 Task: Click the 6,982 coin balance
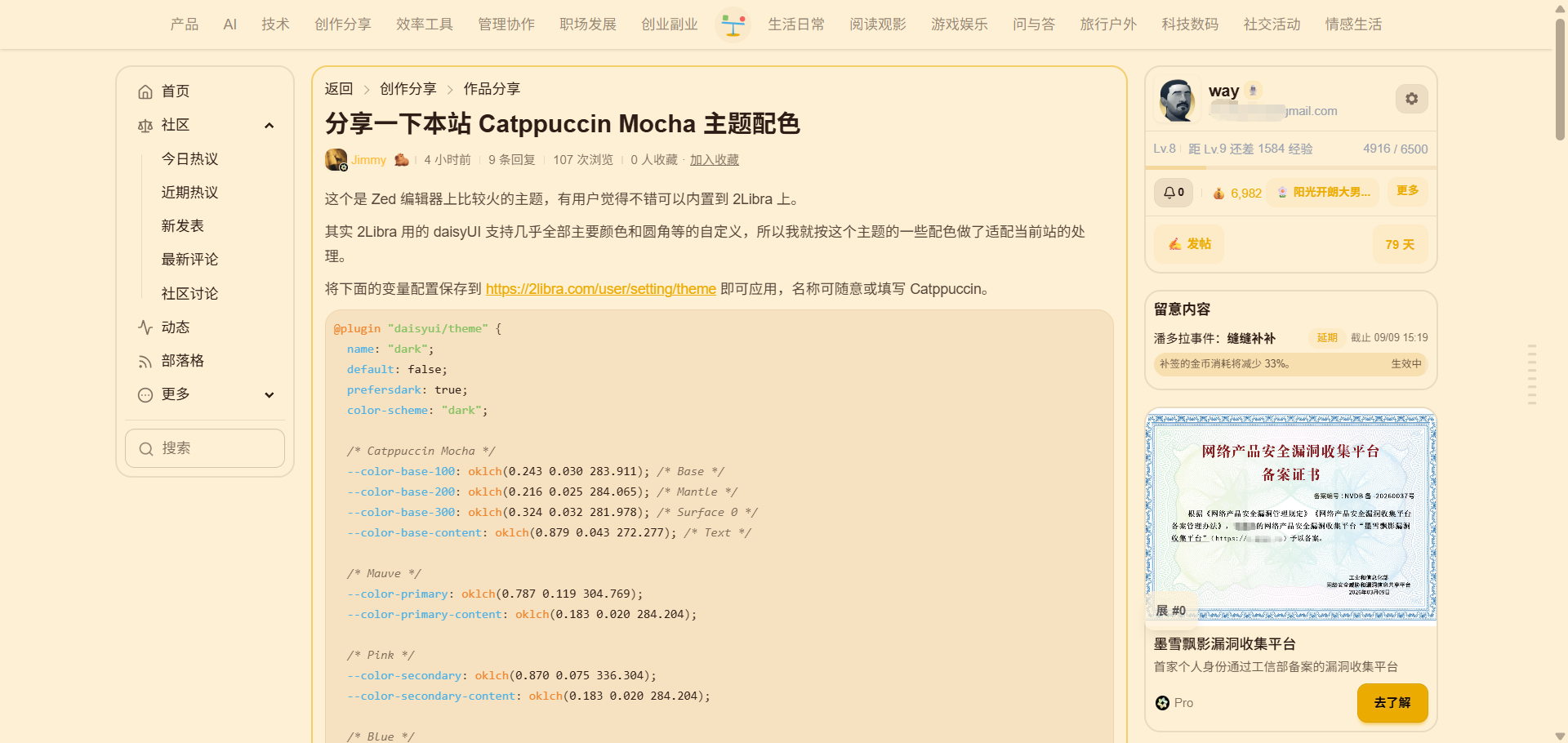(x=1246, y=194)
